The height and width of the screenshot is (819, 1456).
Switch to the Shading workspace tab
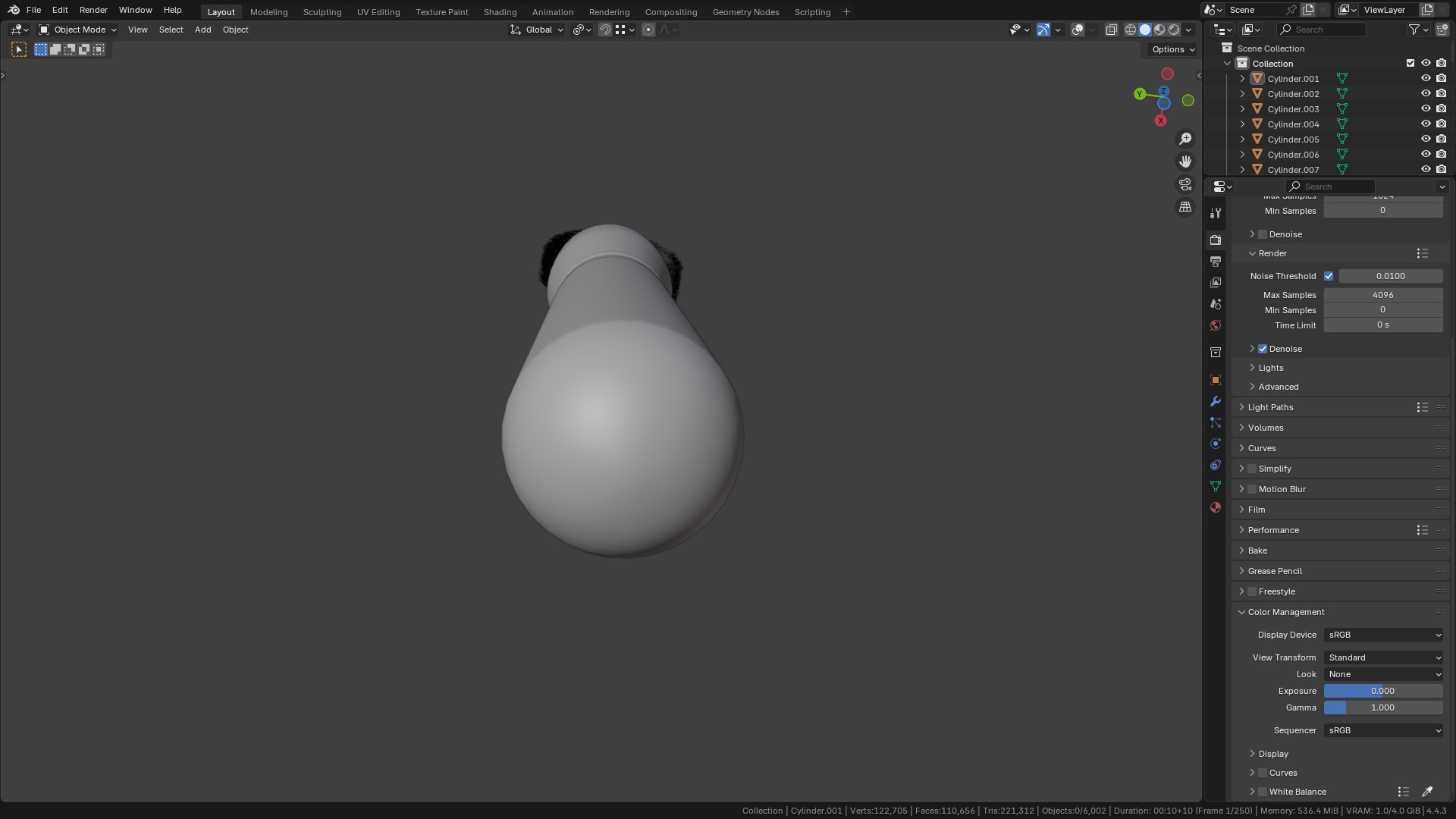click(500, 11)
